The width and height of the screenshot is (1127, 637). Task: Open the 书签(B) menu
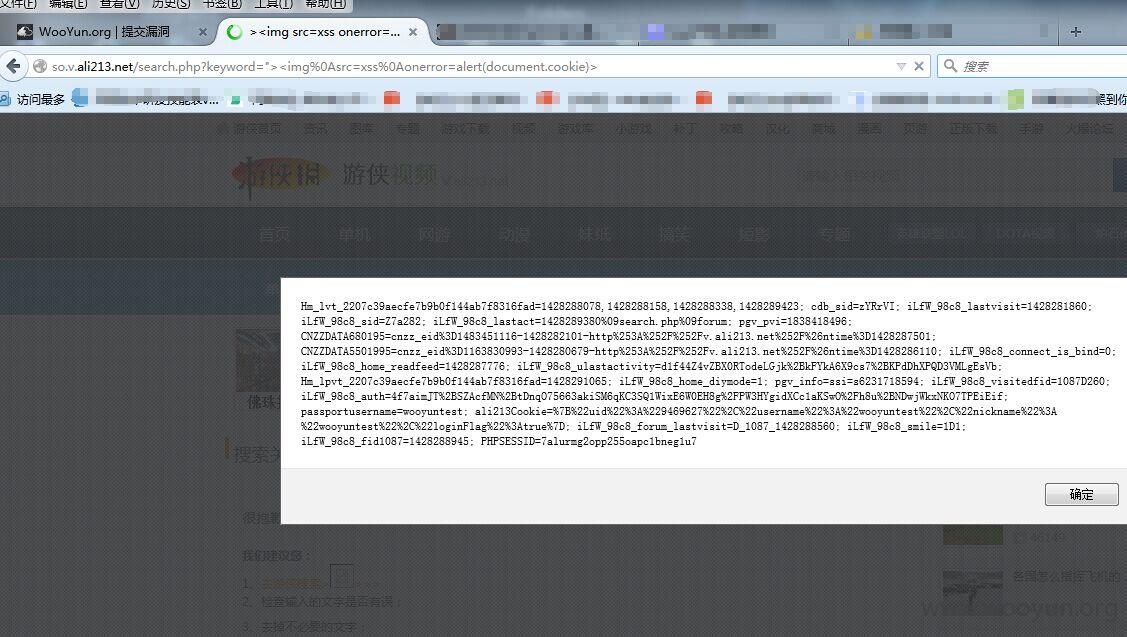(222, 4)
